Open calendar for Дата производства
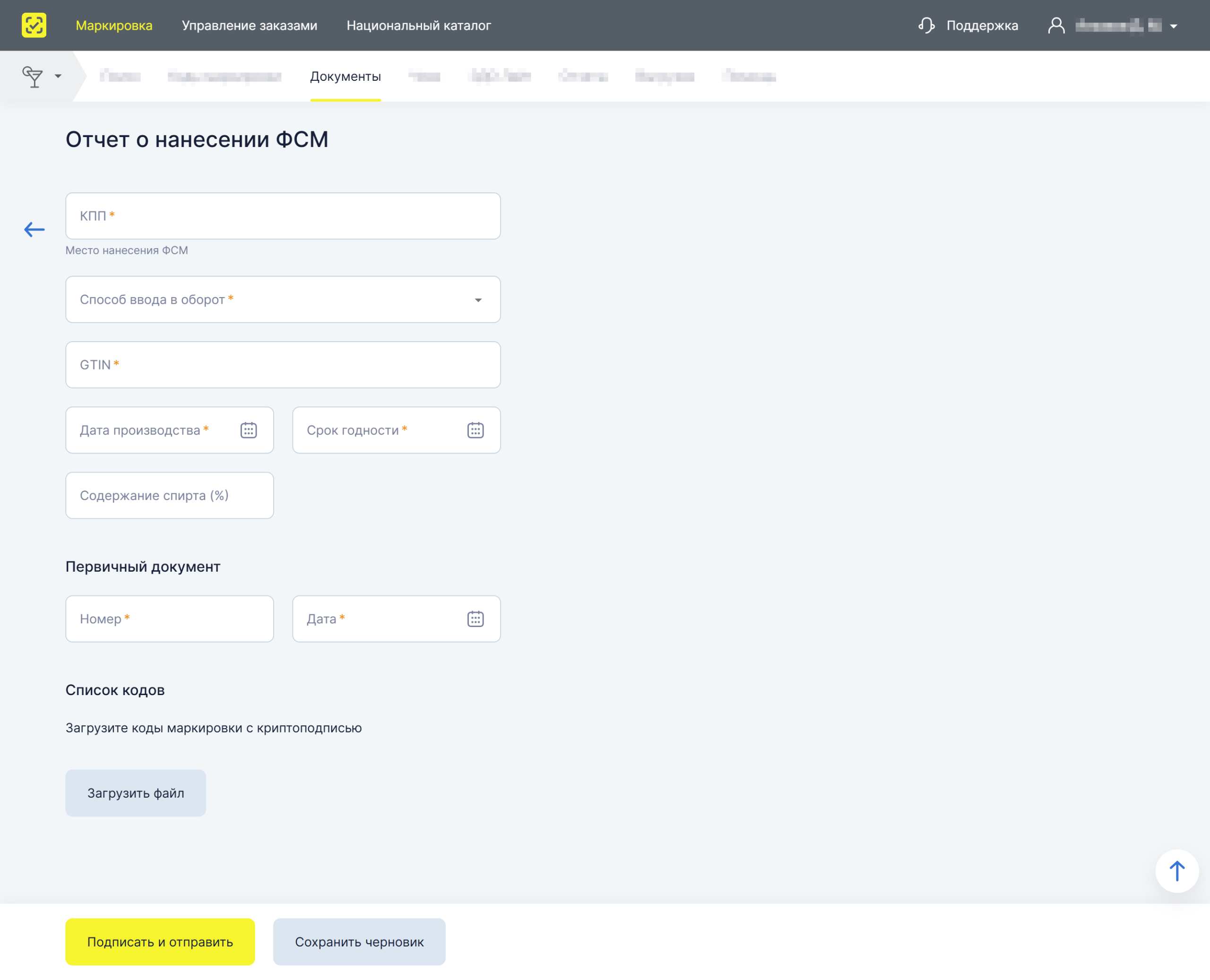This screenshot has width=1210, height=980. 249,430
